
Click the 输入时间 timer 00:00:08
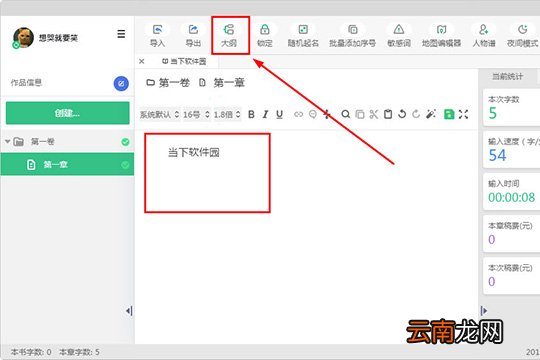tap(511, 197)
